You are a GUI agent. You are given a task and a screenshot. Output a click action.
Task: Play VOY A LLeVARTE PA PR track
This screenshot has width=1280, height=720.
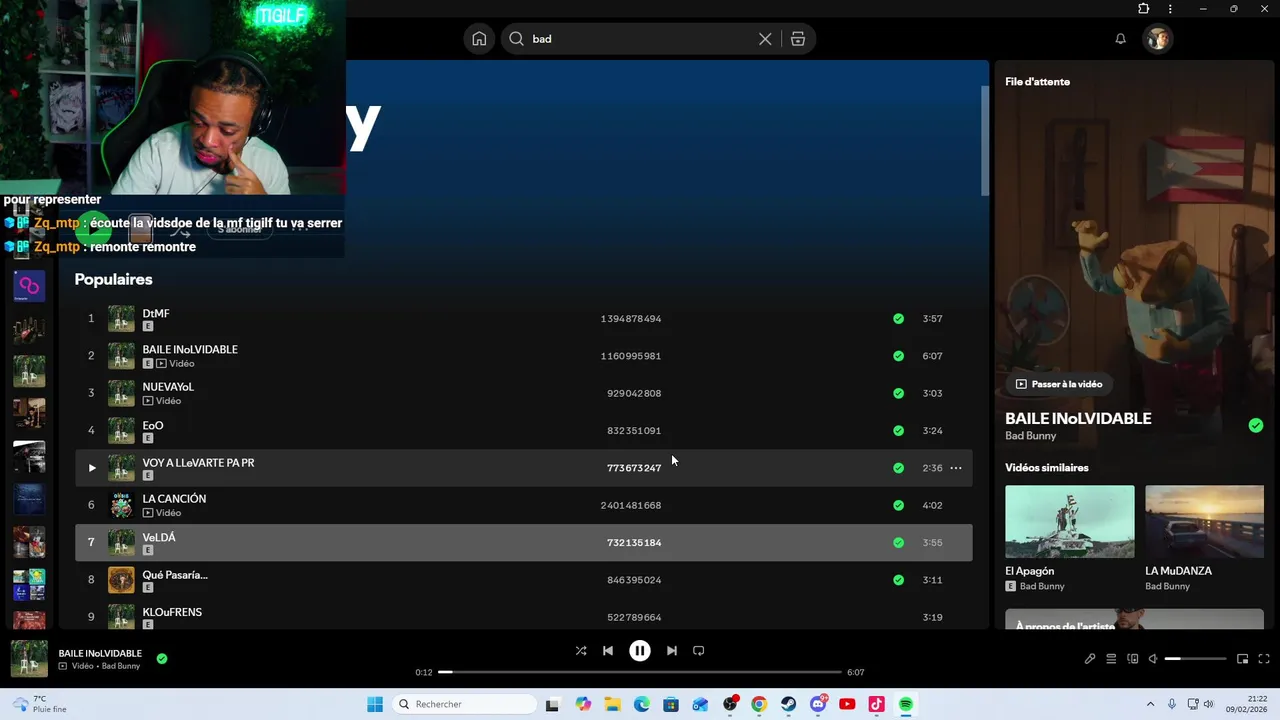91,468
